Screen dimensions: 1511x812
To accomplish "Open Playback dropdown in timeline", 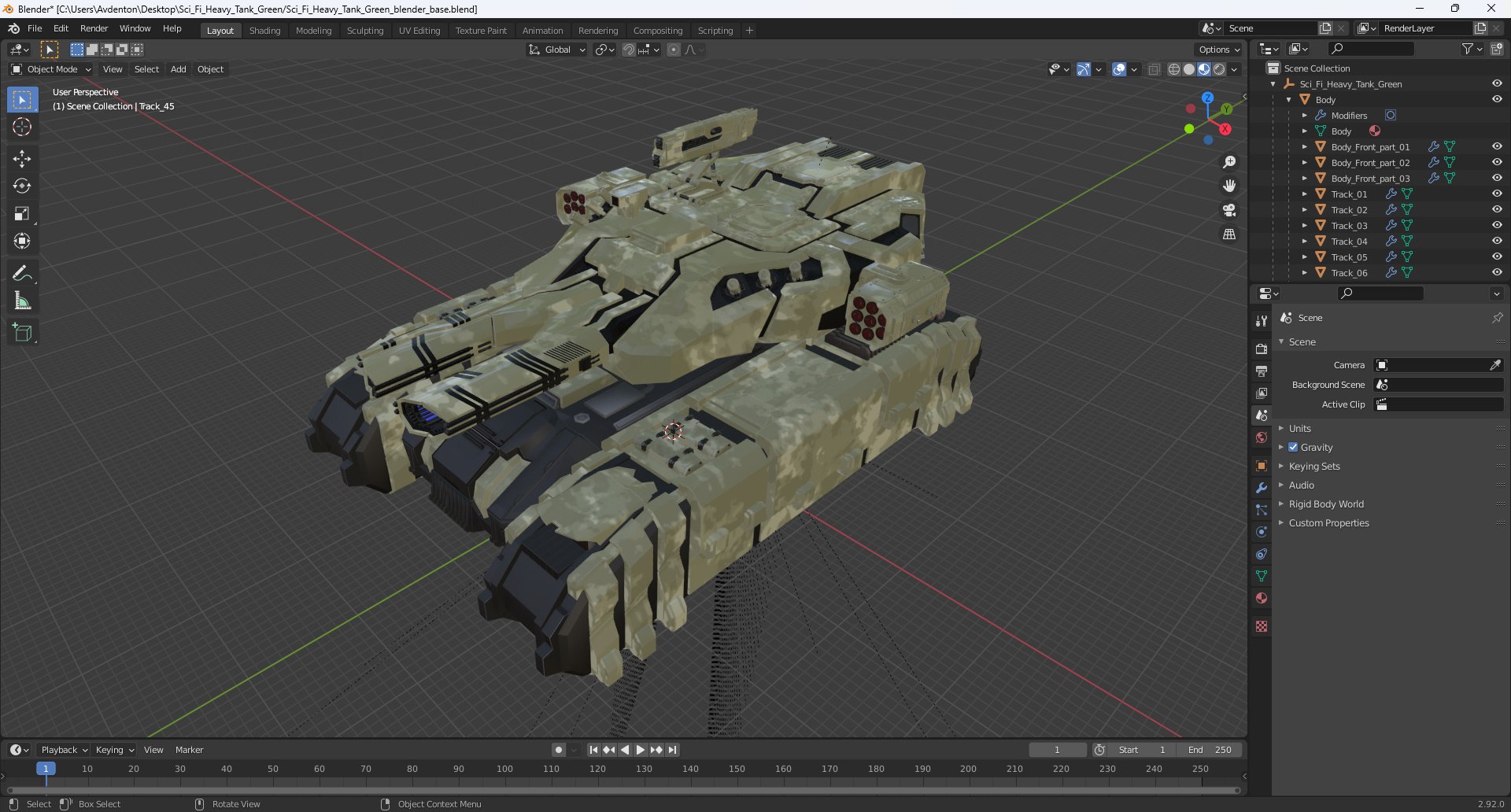I will (64, 750).
